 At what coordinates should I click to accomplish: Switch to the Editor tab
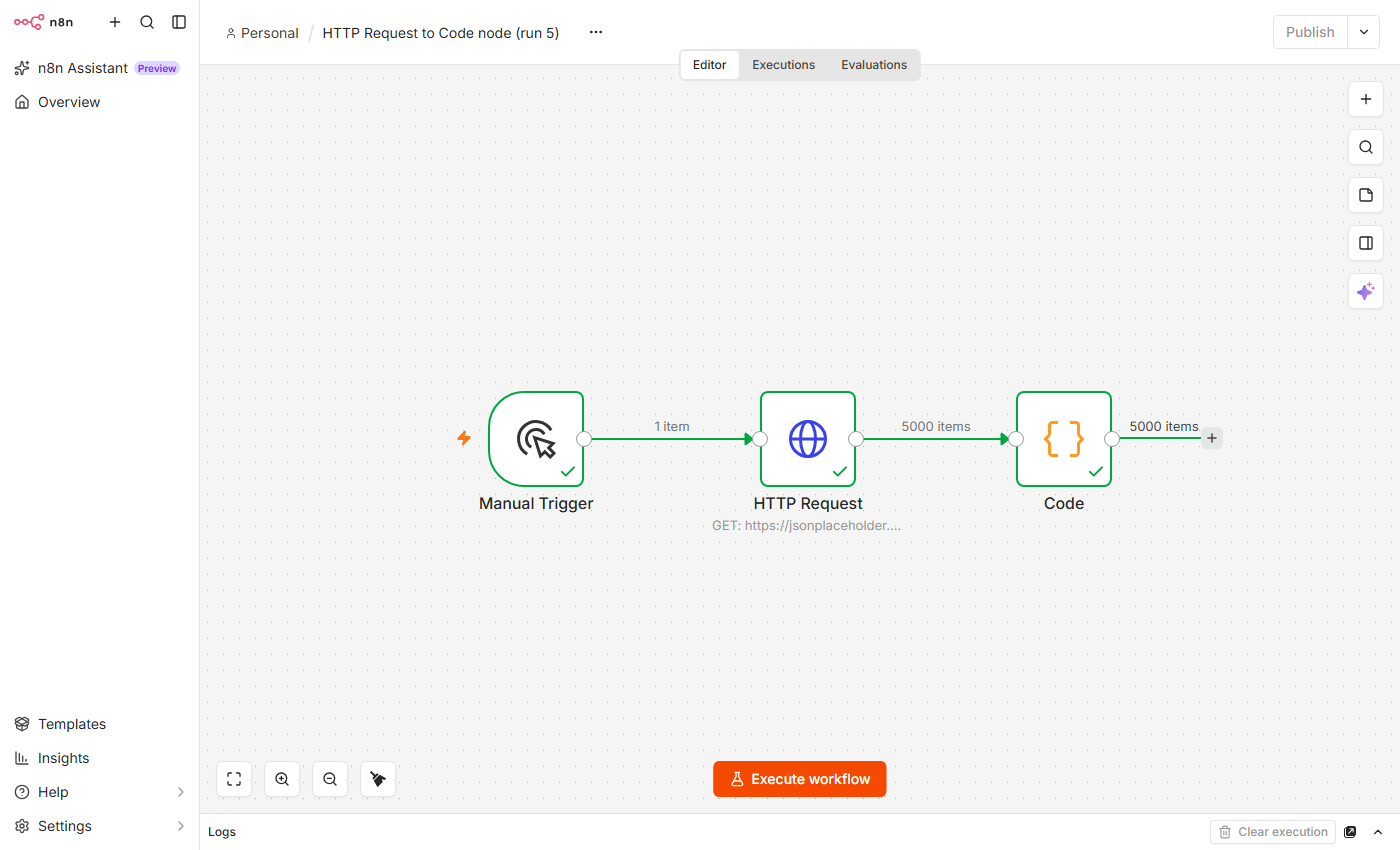pyautogui.click(x=710, y=65)
